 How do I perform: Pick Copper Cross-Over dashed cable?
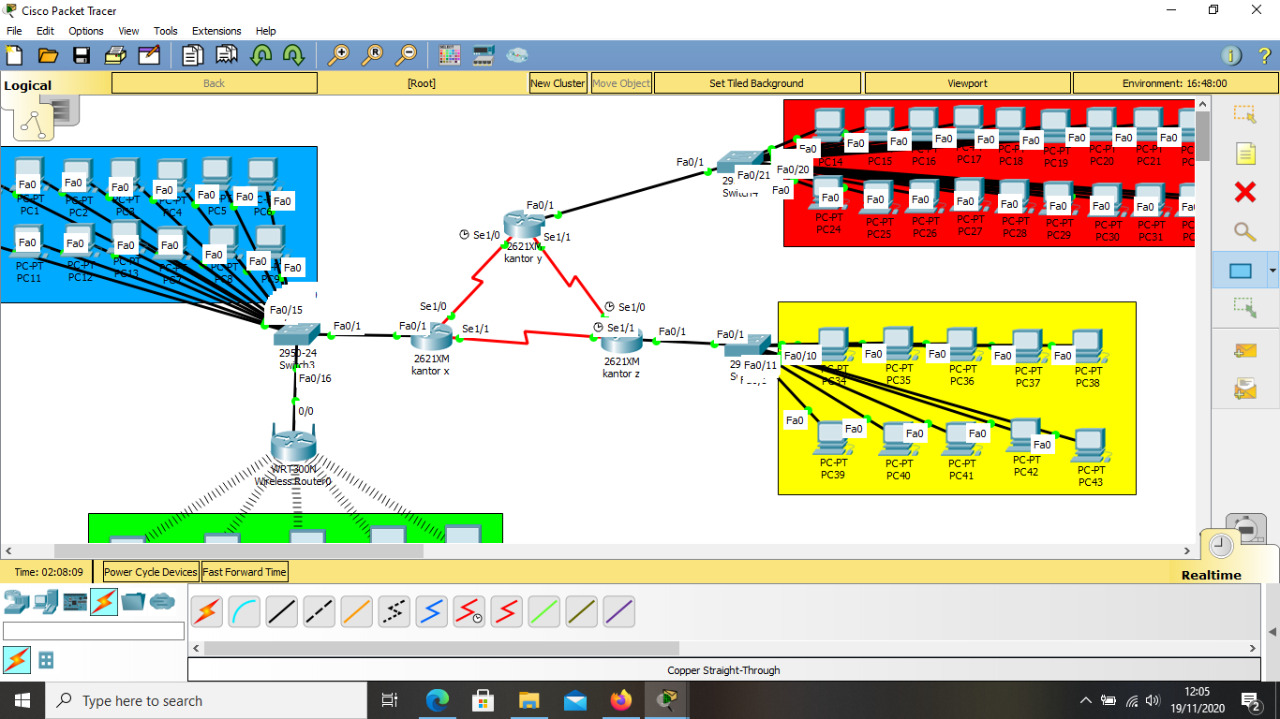(x=319, y=611)
